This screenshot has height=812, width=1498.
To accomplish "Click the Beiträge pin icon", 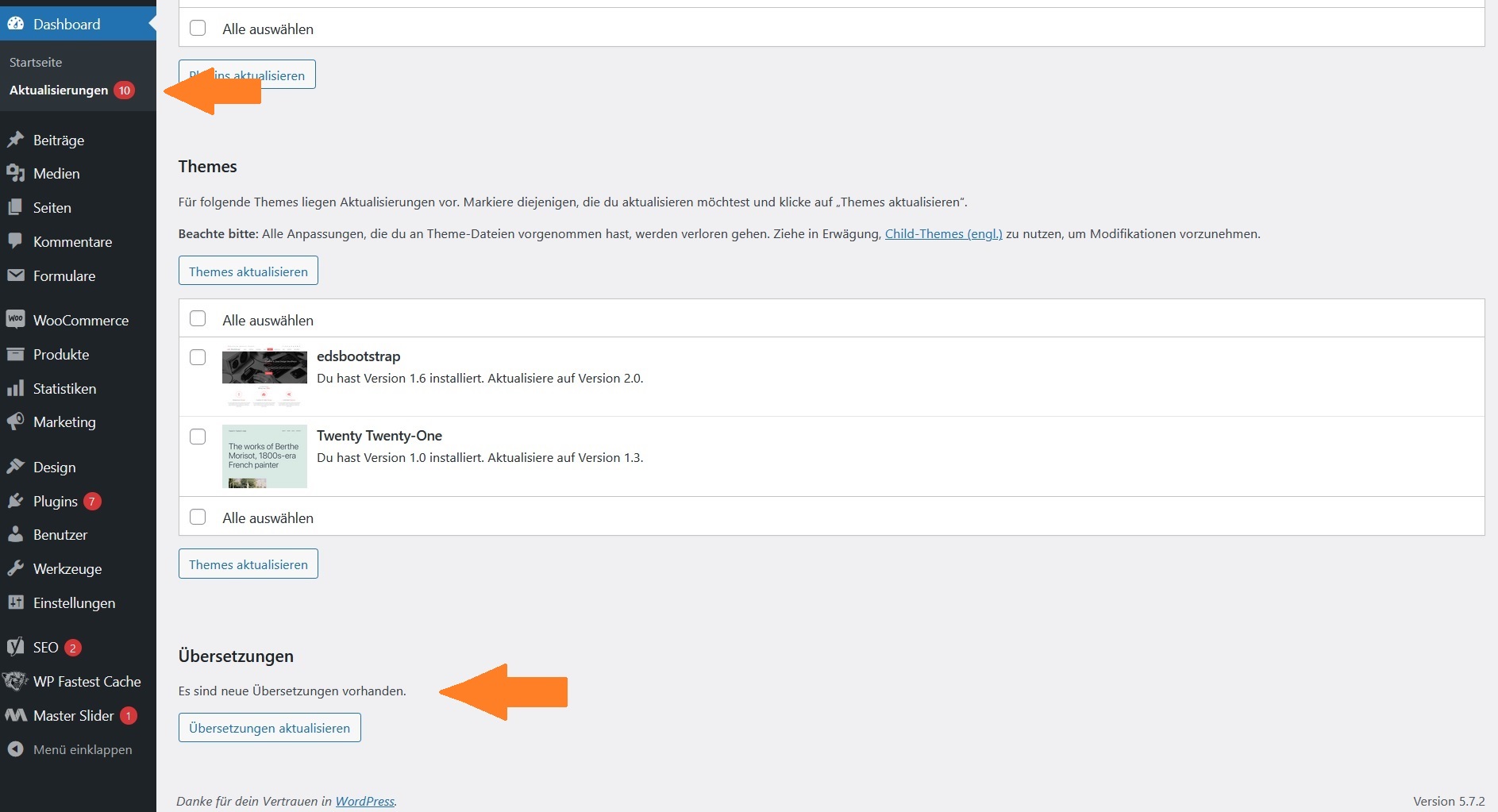I will pos(16,140).
